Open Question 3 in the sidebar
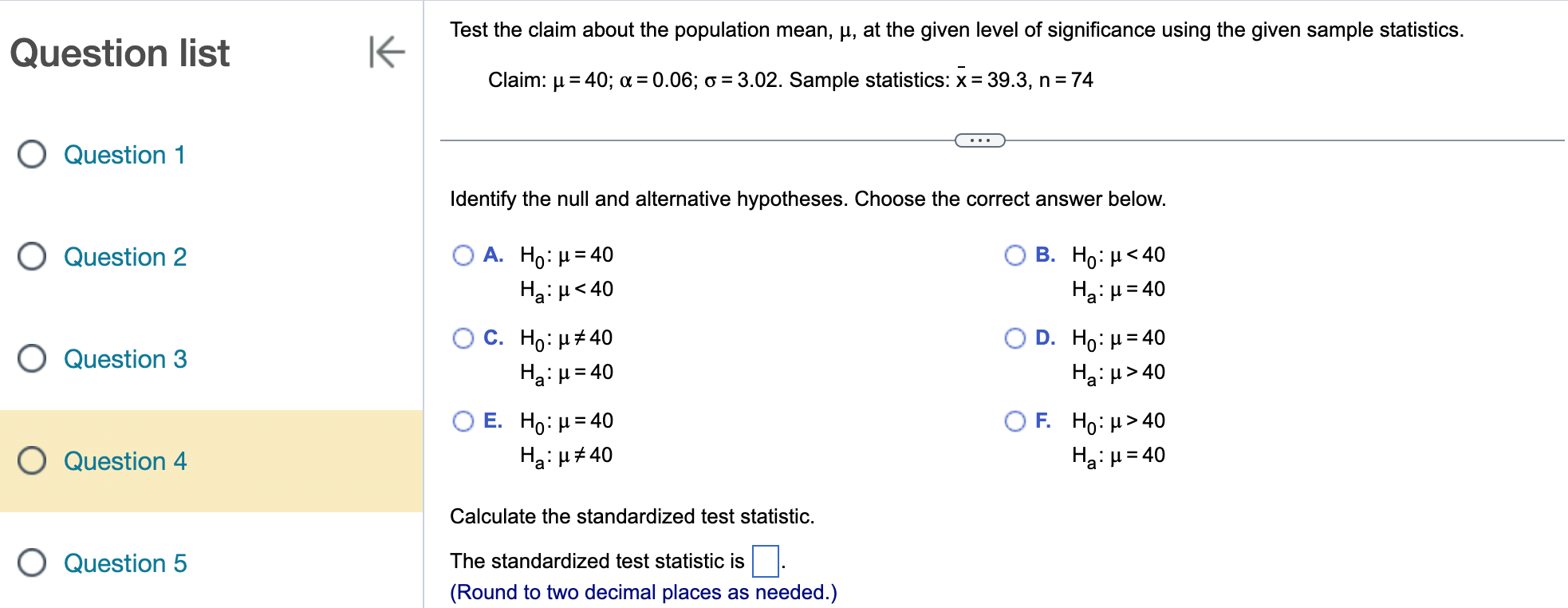The height and width of the screenshot is (608, 1568). [124, 359]
